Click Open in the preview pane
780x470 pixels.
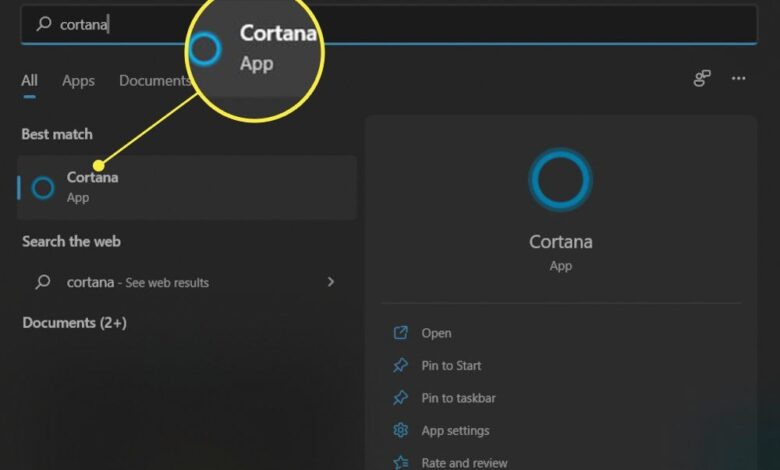[436, 333]
